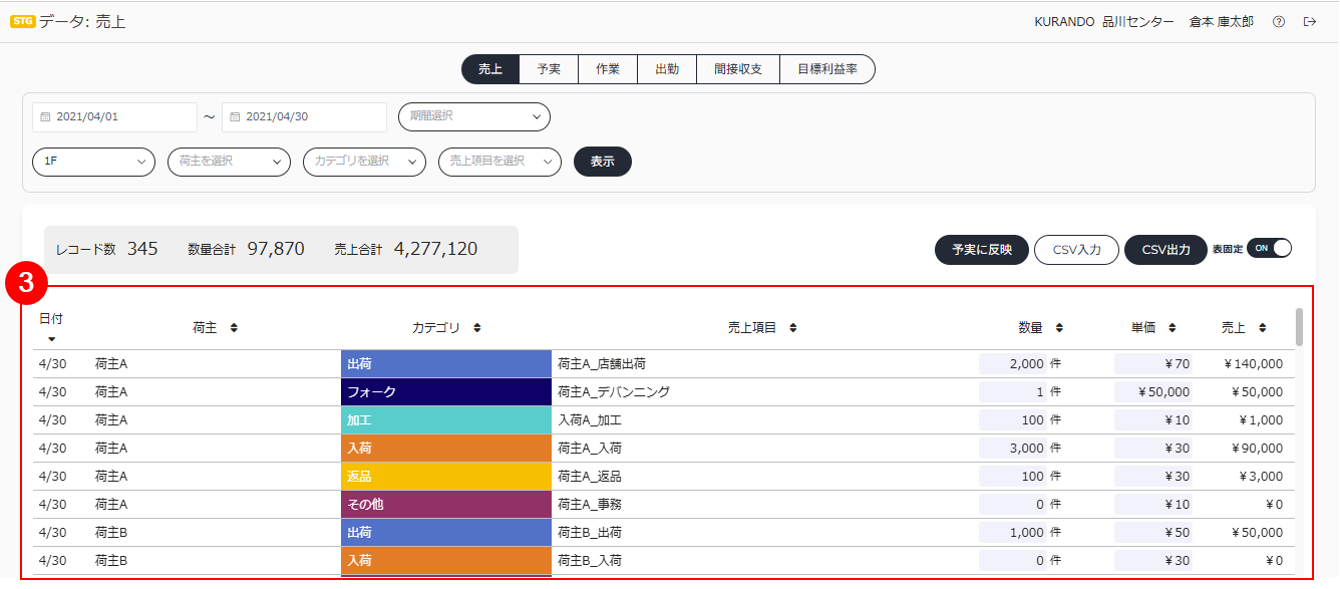Click the blue 出荷 category cell for 荷主A_店舗出荷

pyautogui.click(x=446, y=364)
